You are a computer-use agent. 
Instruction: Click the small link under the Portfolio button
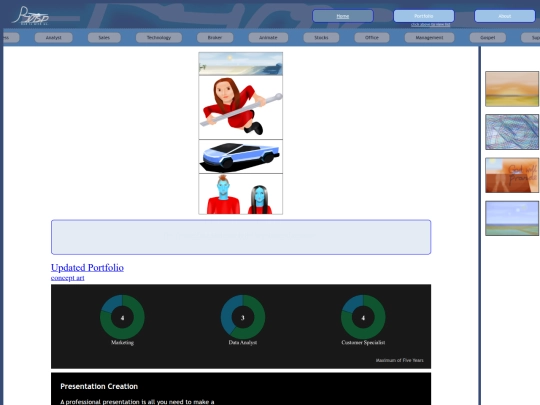[x=430, y=25]
